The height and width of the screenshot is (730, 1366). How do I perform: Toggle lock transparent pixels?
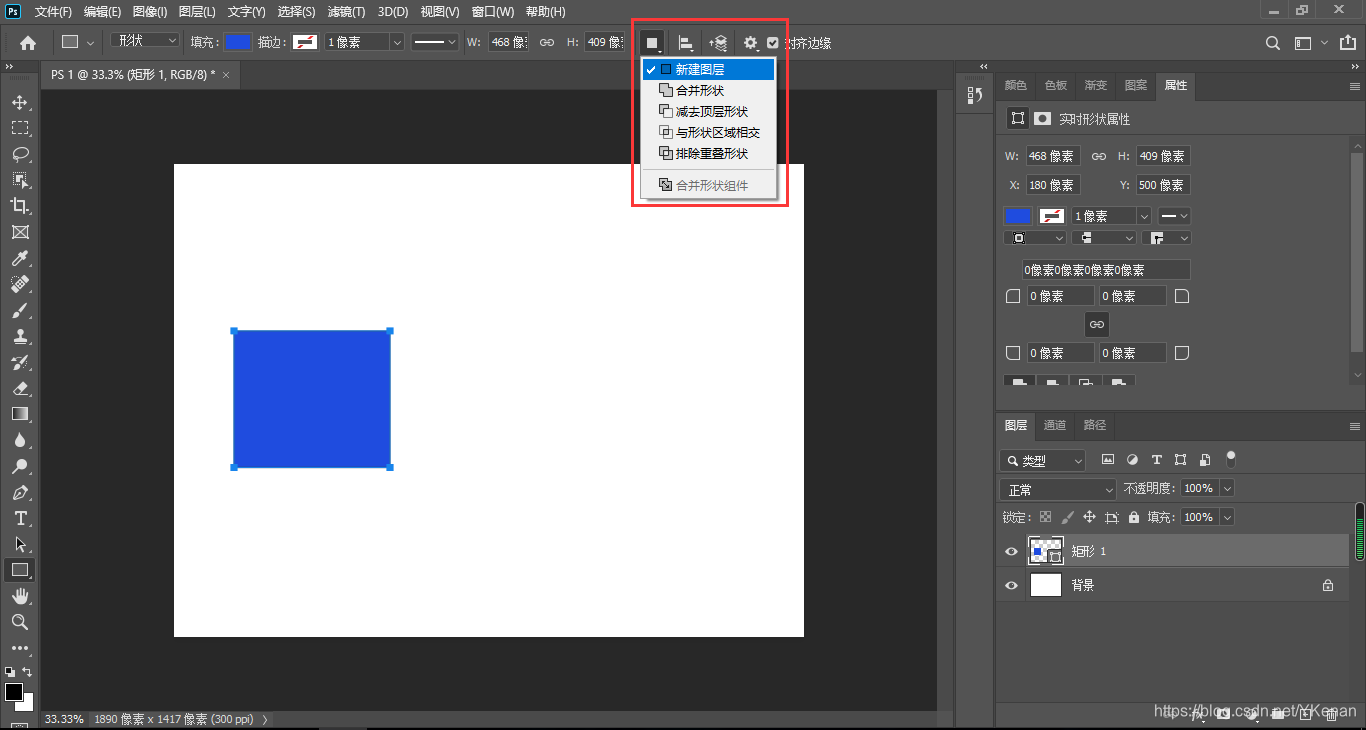coord(1045,517)
